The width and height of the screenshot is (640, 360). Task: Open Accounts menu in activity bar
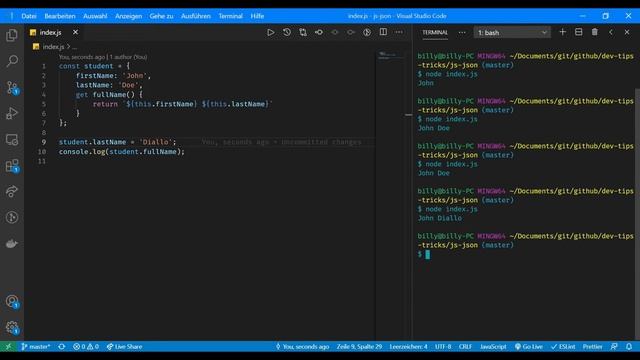coord(12,302)
